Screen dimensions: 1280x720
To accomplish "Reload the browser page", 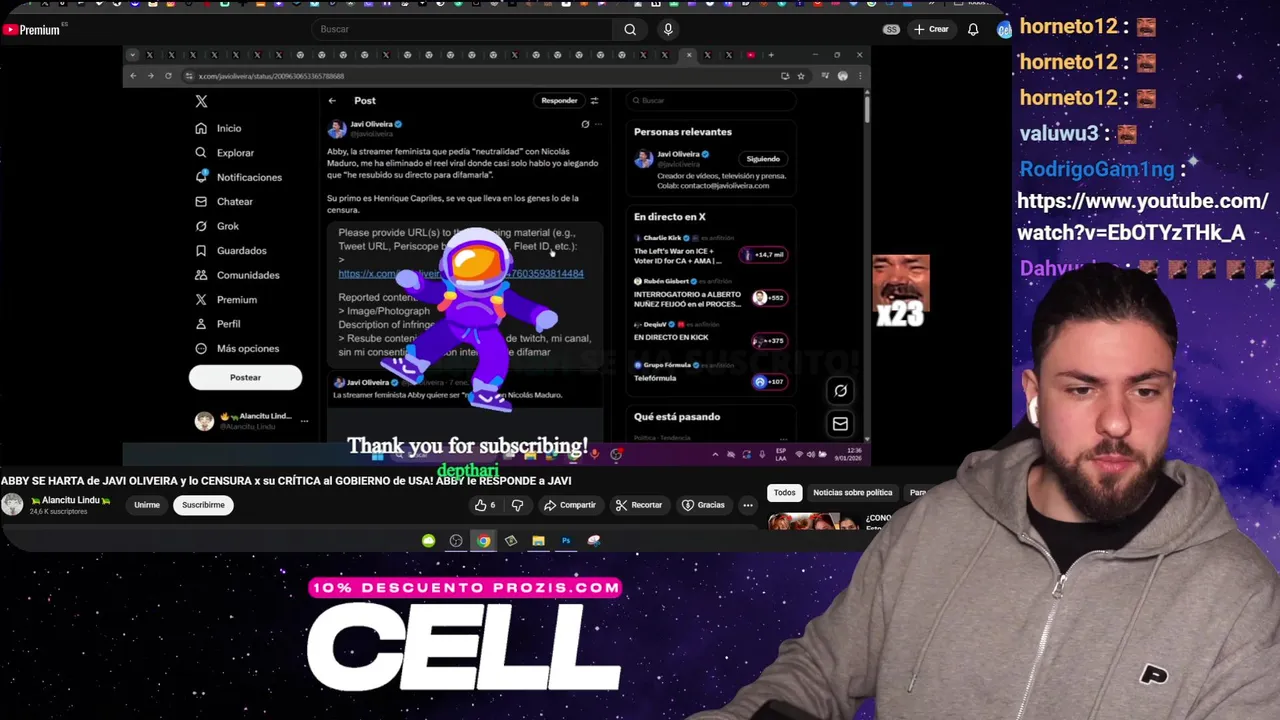I will click(168, 76).
